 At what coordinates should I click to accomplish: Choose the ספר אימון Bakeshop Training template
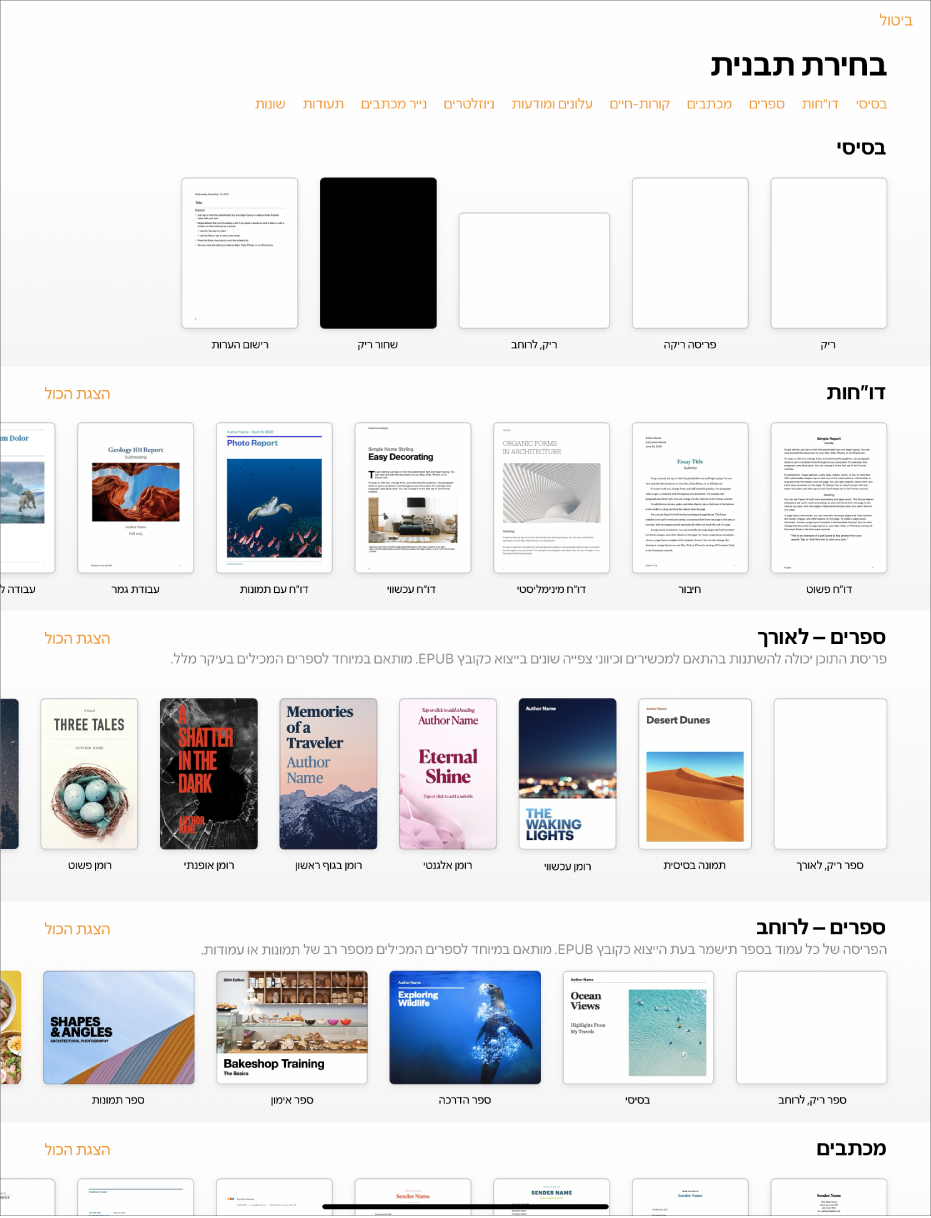[x=292, y=1028]
